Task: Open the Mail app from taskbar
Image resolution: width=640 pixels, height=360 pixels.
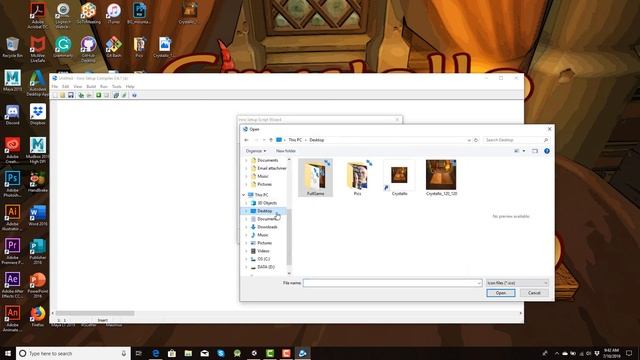Action: [x=204, y=353]
